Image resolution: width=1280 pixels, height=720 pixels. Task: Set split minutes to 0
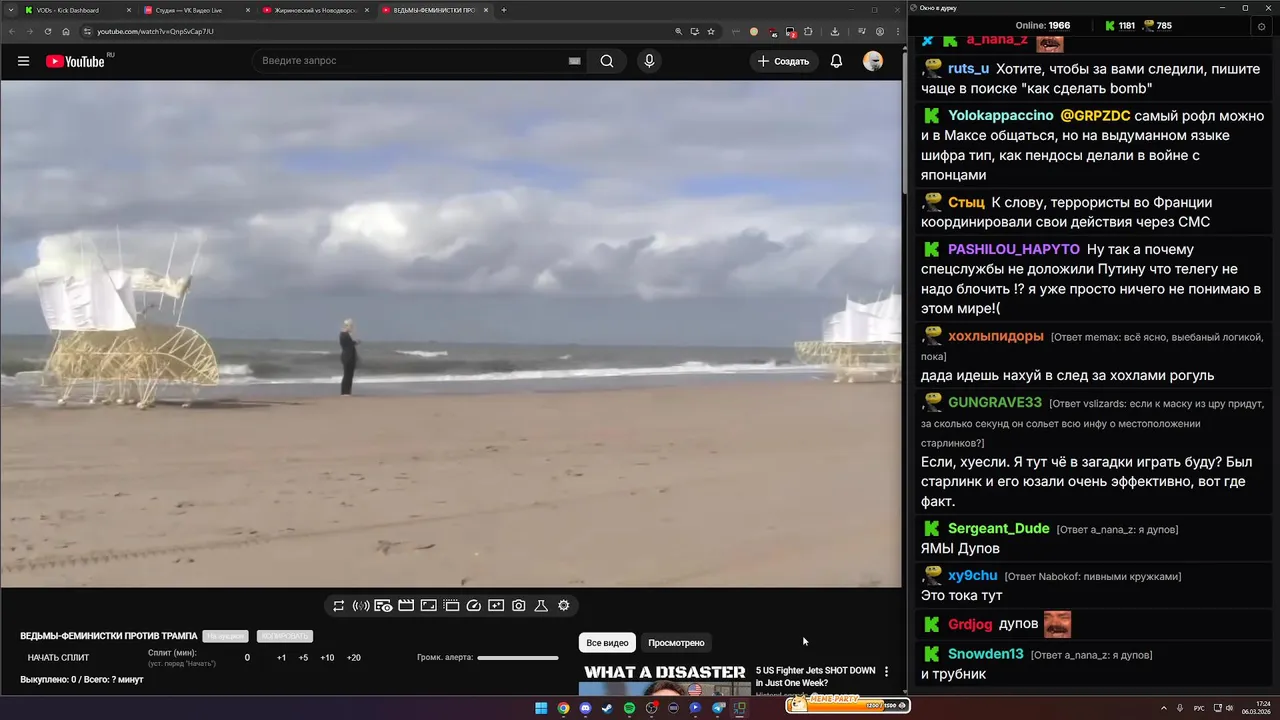[x=247, y=658]
